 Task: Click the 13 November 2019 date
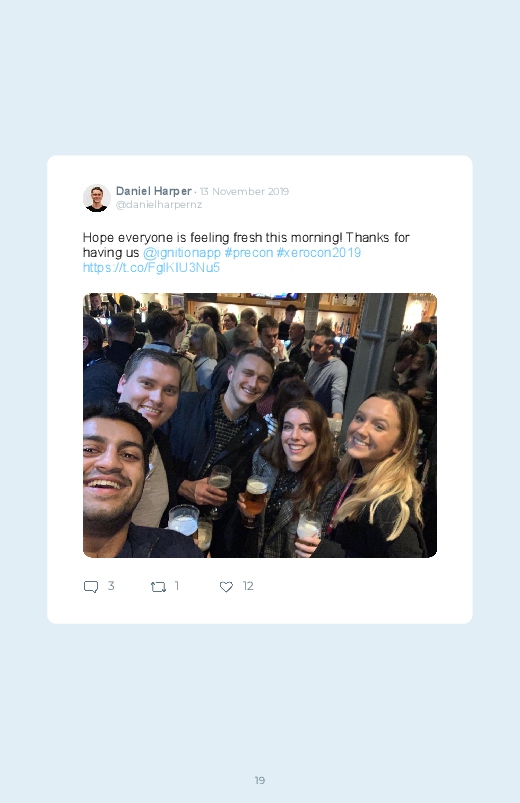tap(244, 191)
